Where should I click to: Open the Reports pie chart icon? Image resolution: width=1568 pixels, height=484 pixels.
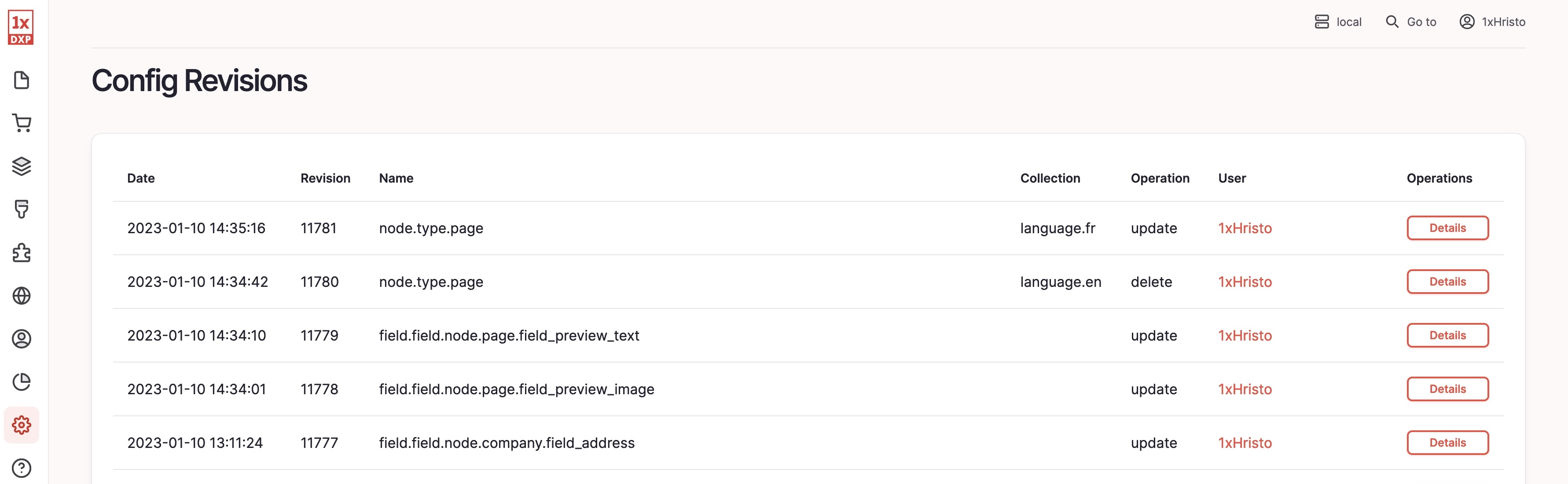pyautogui.click(x=21, y=382)
